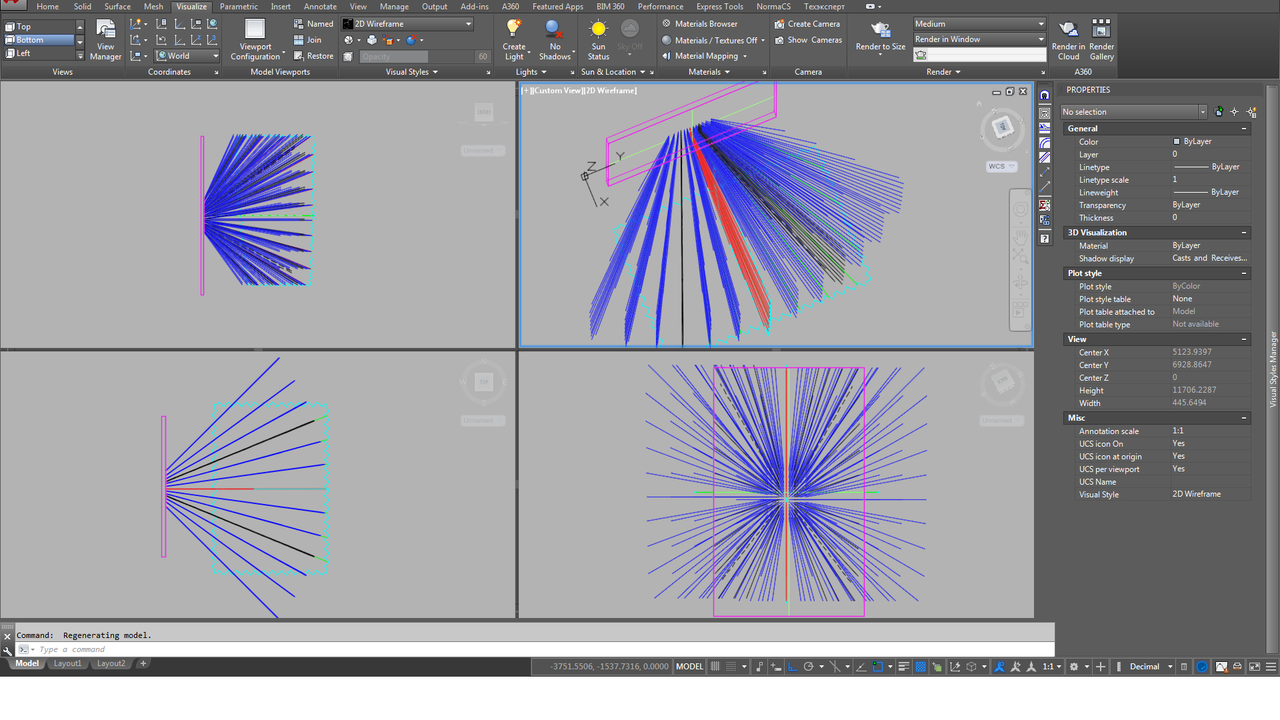The image size is (1280, 720).
Task: Click the Customization icon on the status bar
Action: point(1271,666)
